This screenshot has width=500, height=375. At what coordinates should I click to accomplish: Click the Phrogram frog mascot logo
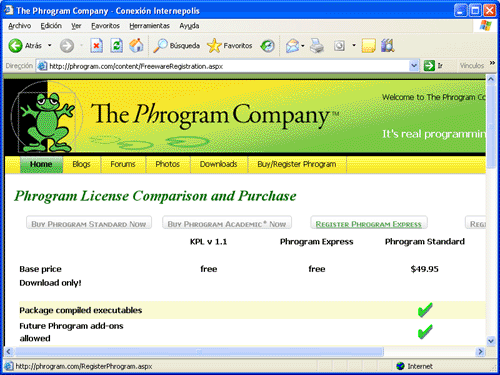click(47, 122)
